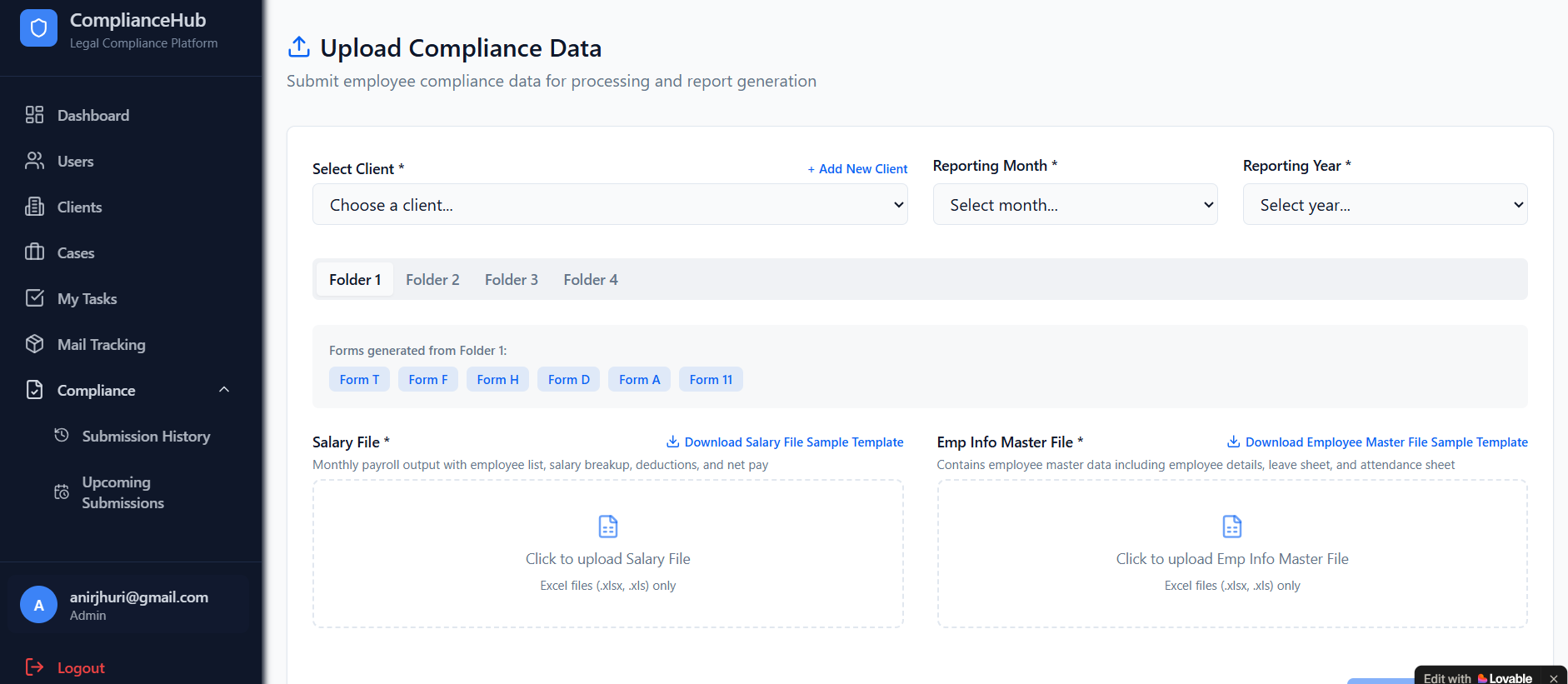Click the anirjhuri@gmail.com profile card
1568x684 pixels.
(131, 605)
